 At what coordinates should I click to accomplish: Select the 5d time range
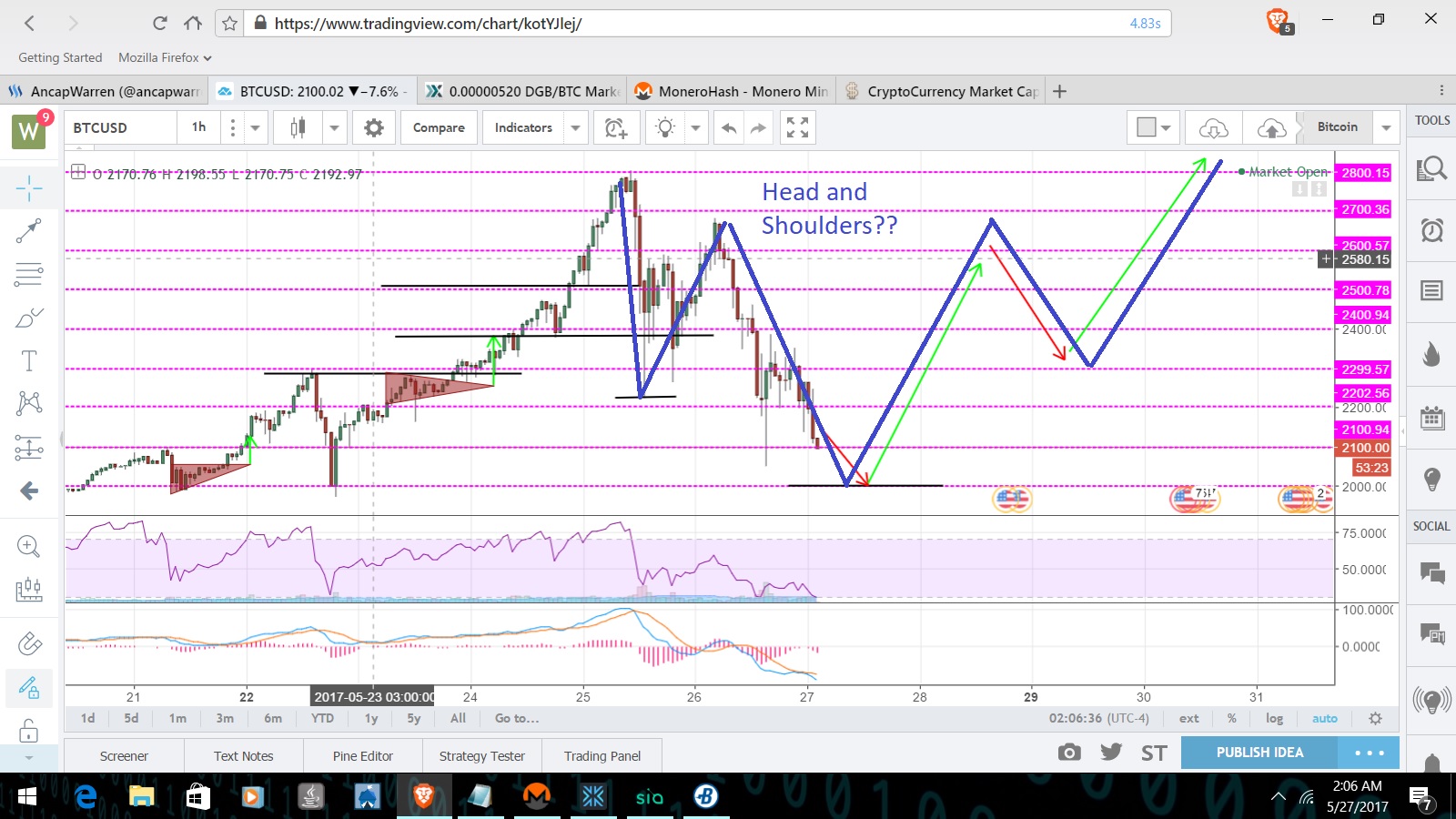(x=132, y=718)
